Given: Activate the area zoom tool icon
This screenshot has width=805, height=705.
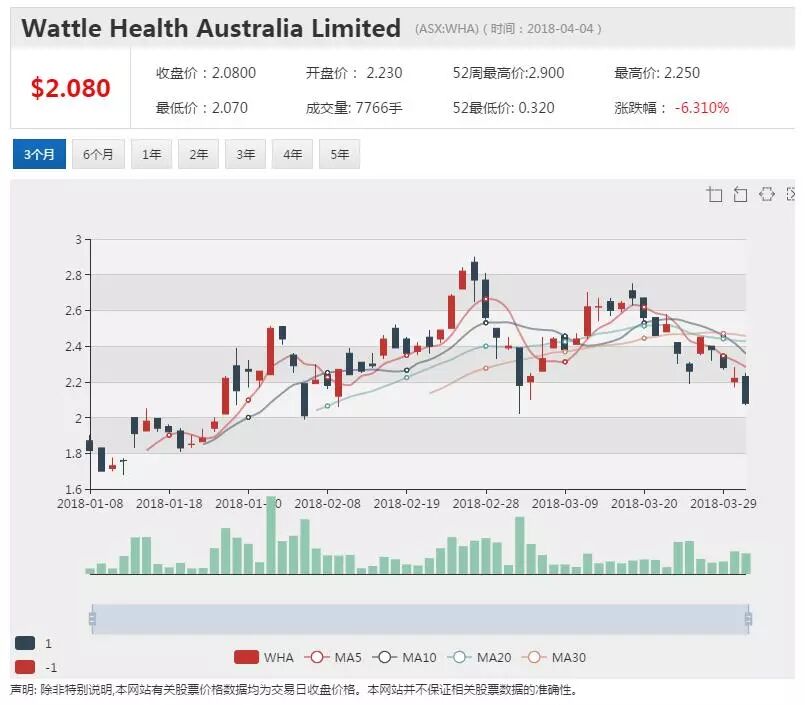Looking at the screenshot, I should pyautogui.click(x=714, y=195).
